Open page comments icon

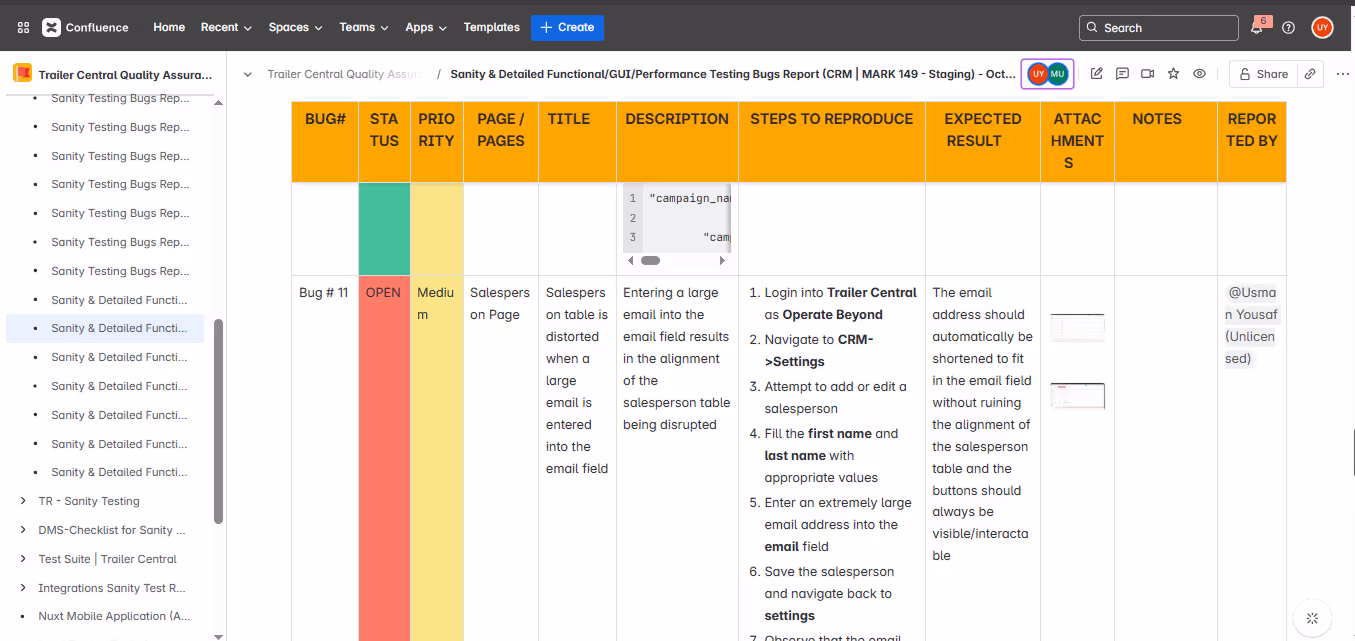click(1122, 74)
